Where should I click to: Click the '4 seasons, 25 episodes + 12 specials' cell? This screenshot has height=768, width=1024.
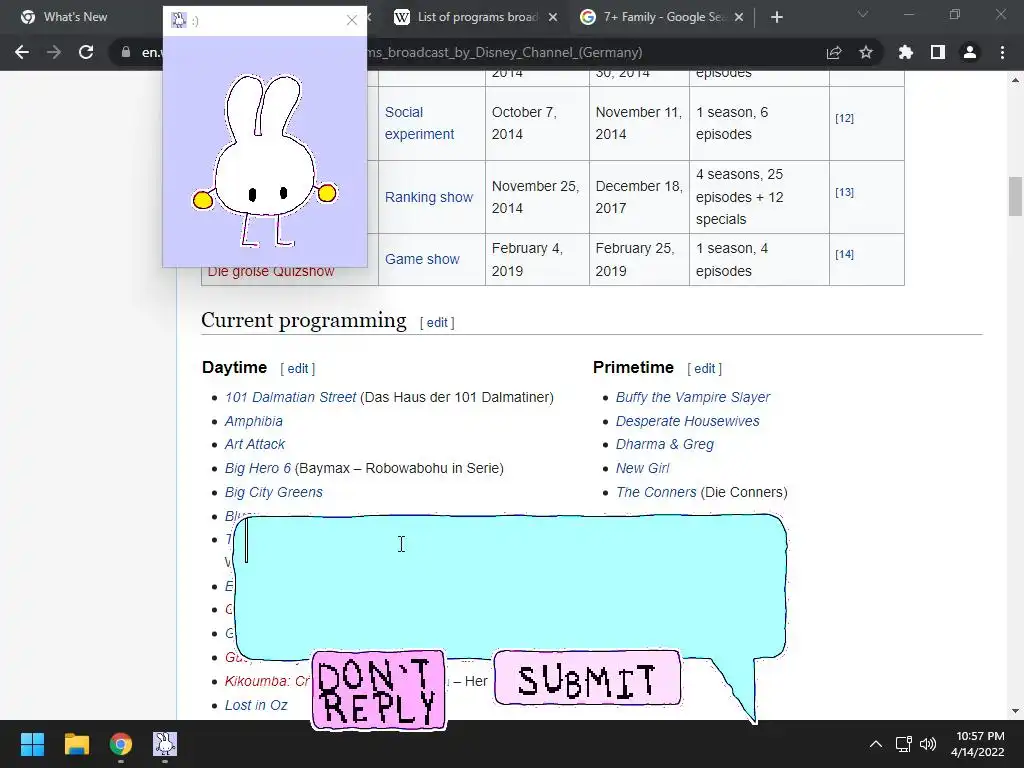click(x=759, y=197)
